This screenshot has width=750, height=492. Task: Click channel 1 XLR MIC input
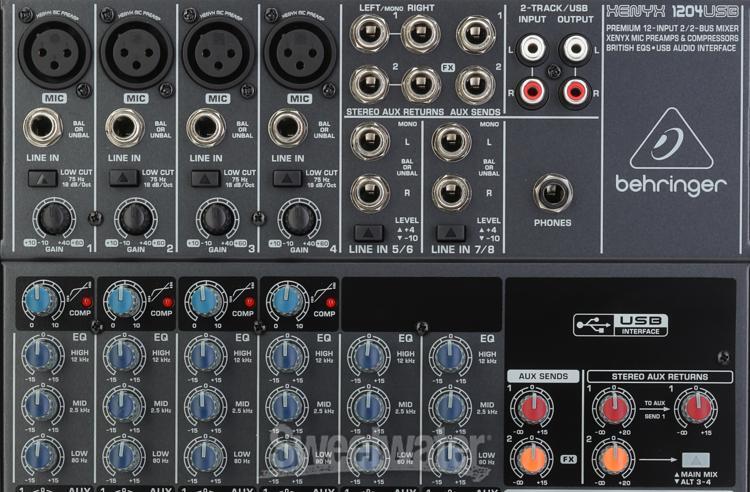pyautogui.click(x=55, y=52)
